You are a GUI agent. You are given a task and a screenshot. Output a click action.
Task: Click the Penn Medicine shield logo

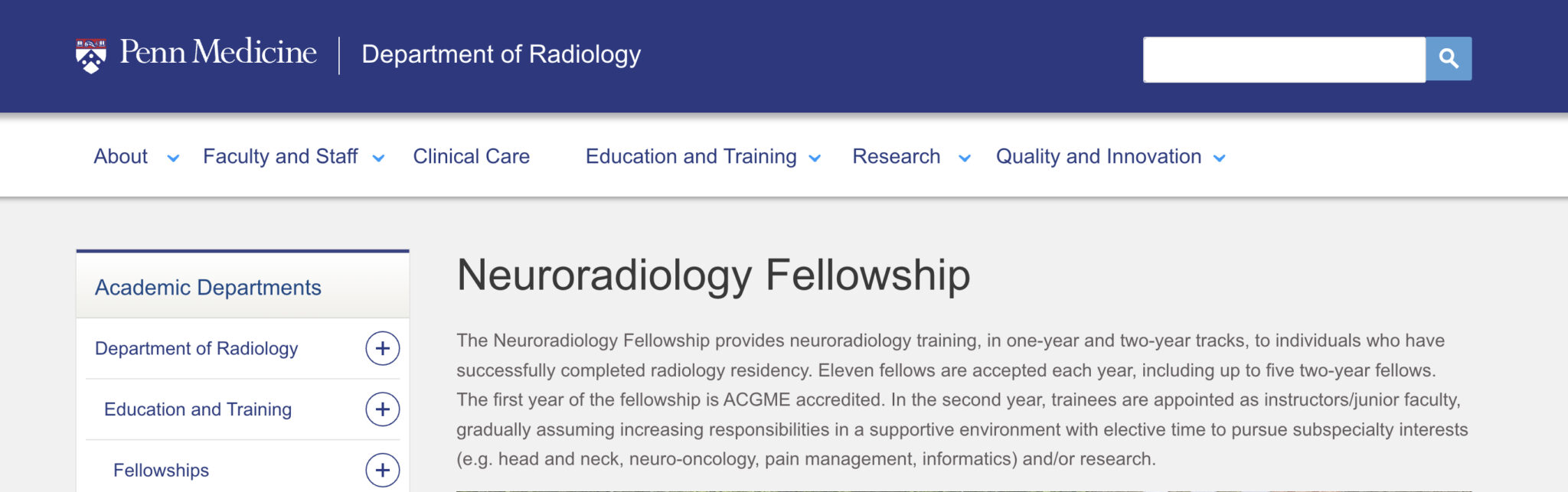(x=90, y=54)
